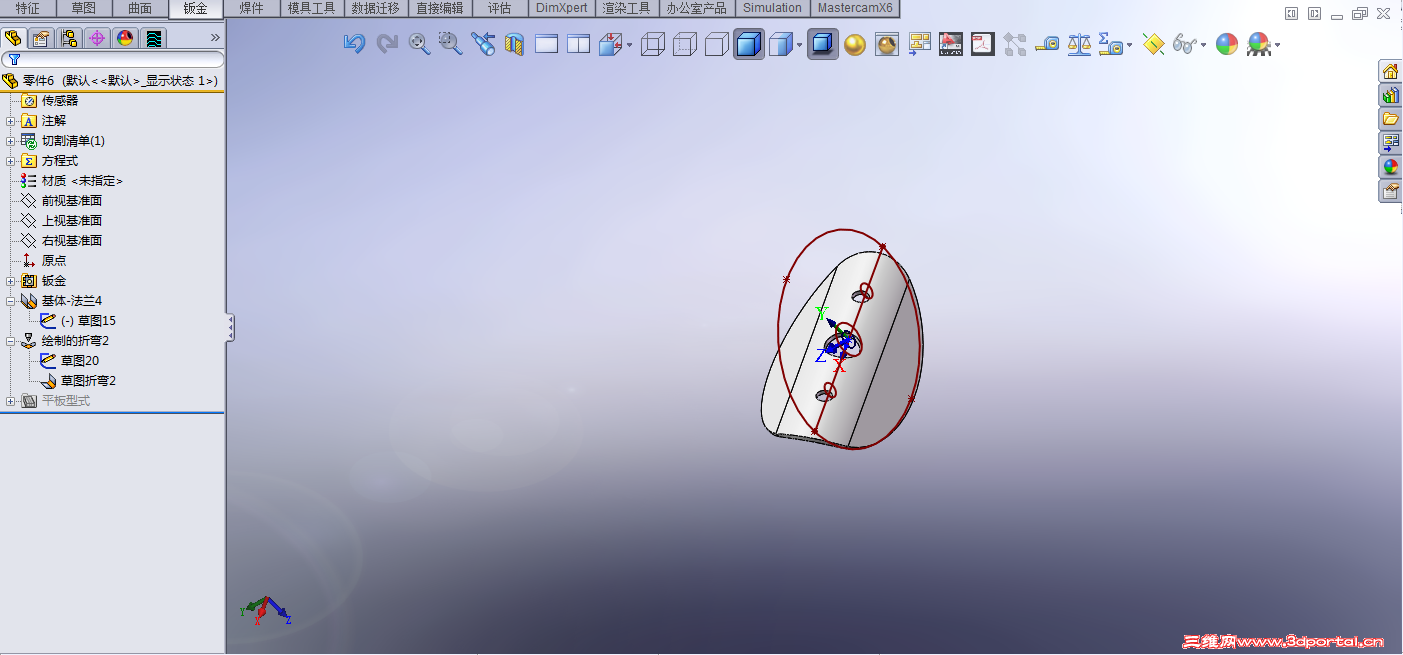Select 材质 <未指定> in the tree
The image size is (1403, 655).
82,181
